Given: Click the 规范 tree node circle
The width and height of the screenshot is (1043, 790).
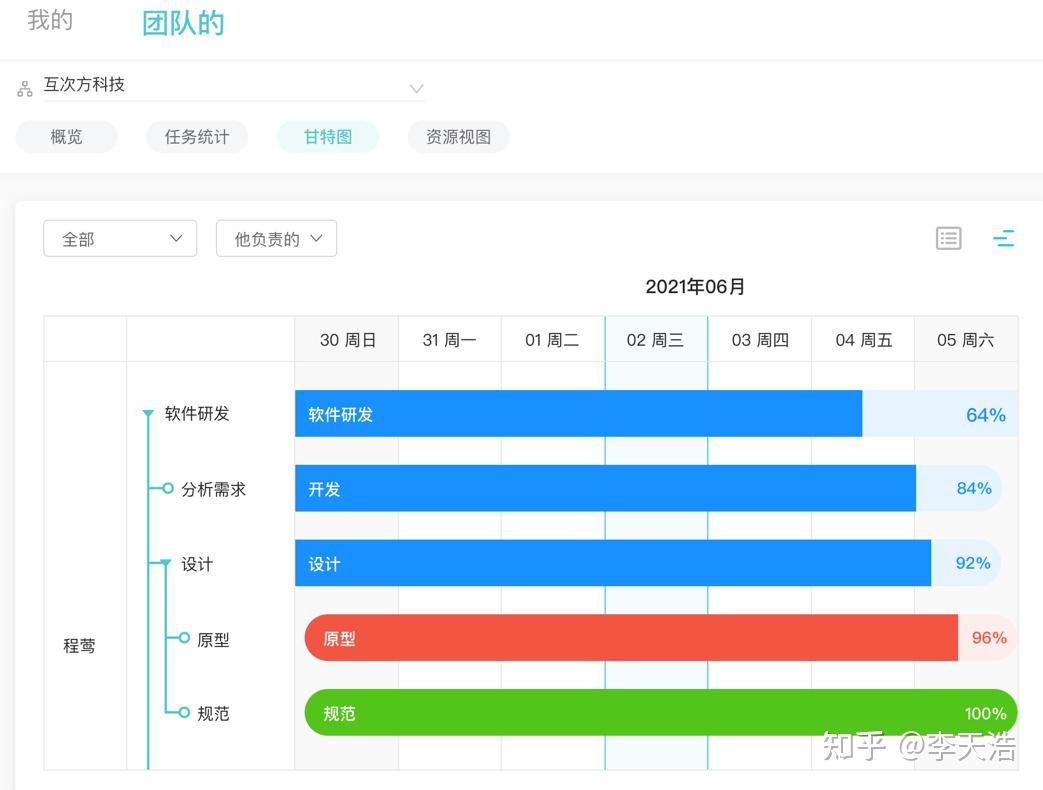Looking at the screenshot, I should point(184,712).
